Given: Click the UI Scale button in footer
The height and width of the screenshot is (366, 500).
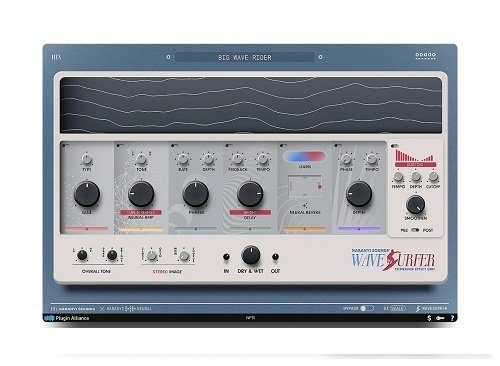Looking at the screenshot, I should (395, 308).
